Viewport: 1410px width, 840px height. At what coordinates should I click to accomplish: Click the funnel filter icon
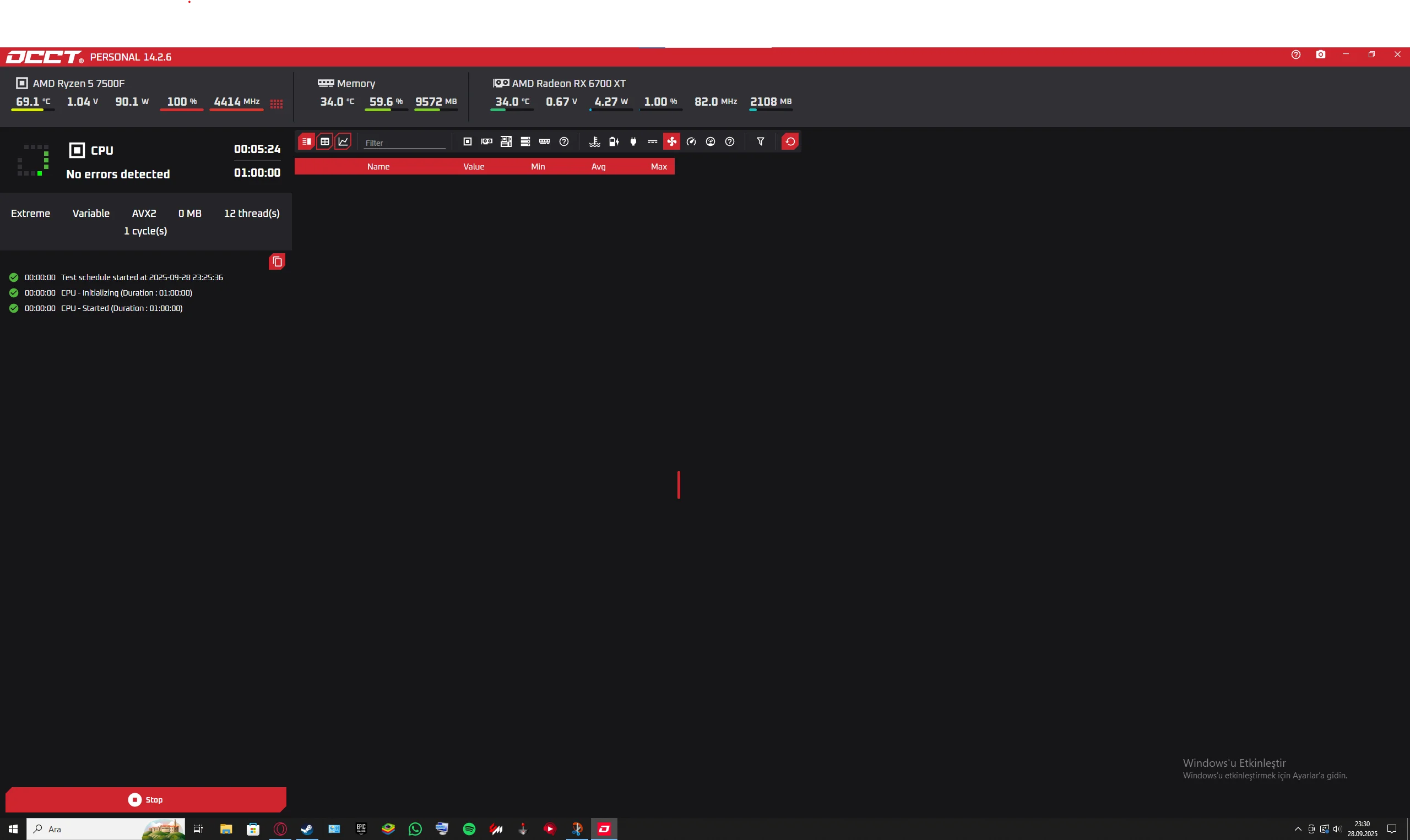coord(761,141)
